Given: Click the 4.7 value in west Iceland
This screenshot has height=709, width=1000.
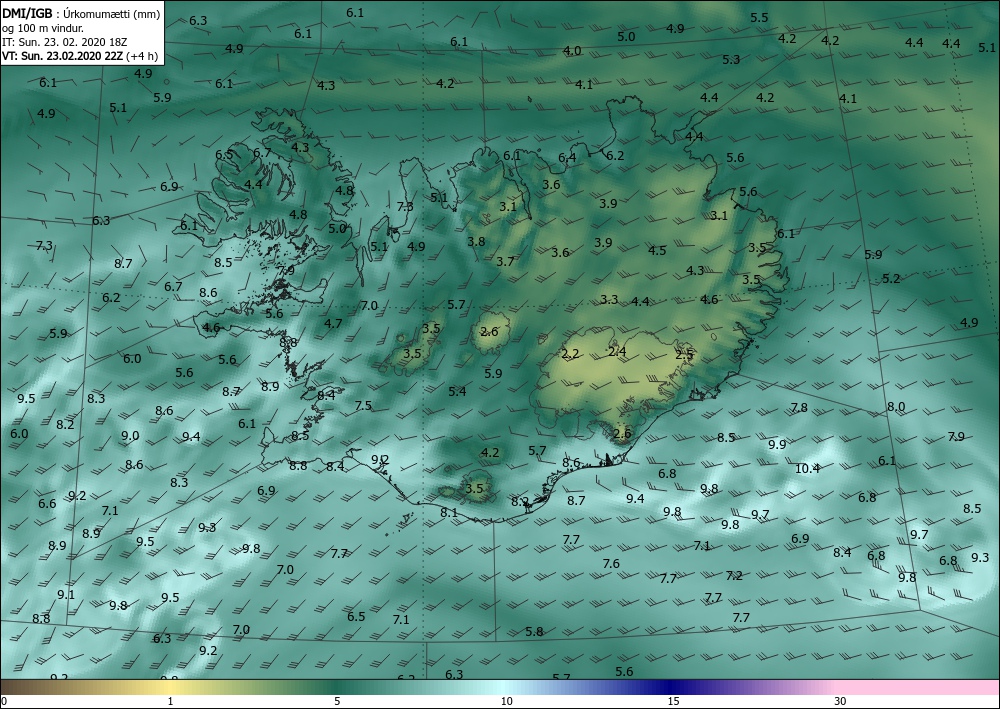Looking at the screenshot, I should tap(333, 323).
